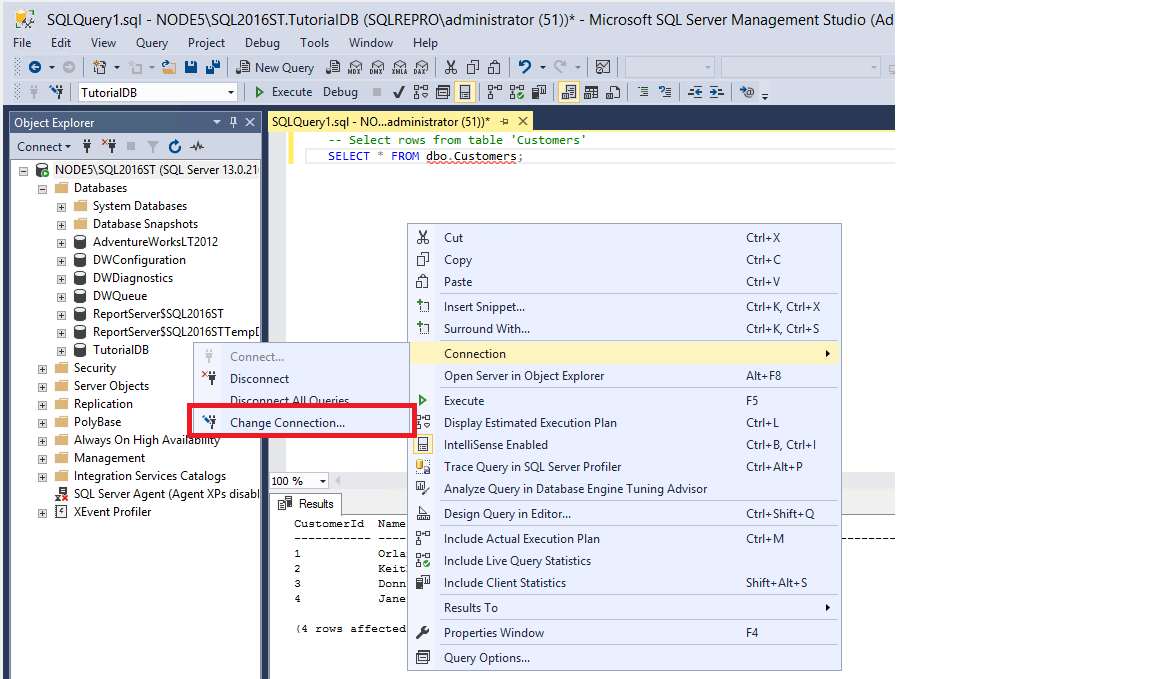
Task: Open the Activity Monitor icon in Object Explorer
Action: (x=197, y=146)
